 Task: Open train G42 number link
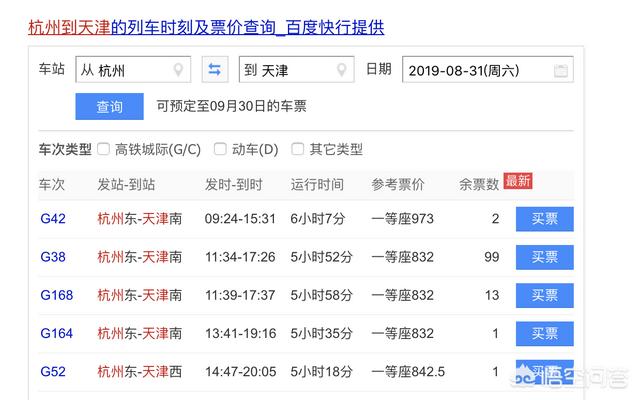point(52,218)
